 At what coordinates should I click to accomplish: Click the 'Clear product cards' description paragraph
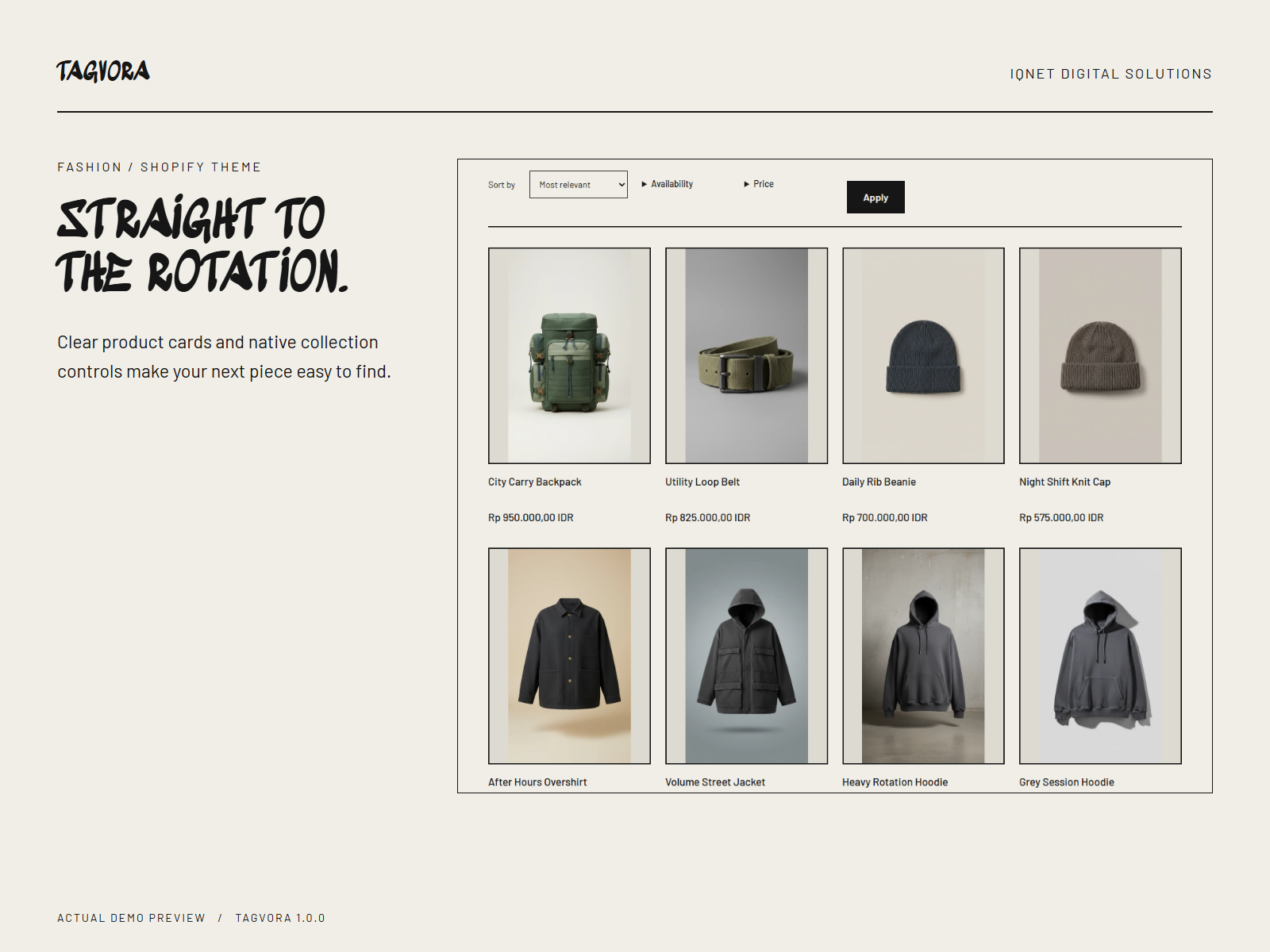pyautogui.click(x=224, y=357)
